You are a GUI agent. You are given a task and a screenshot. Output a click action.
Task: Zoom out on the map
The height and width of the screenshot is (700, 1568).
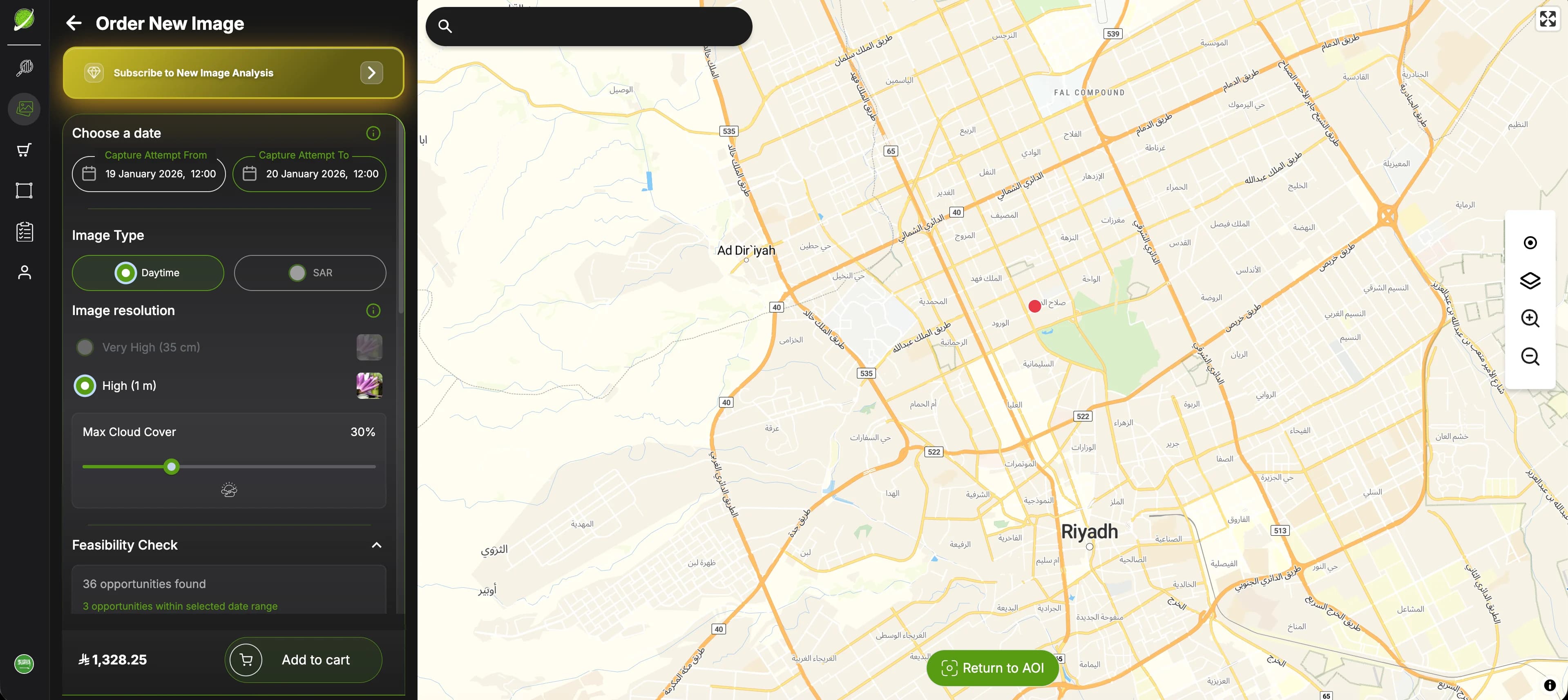(1530, 357)
